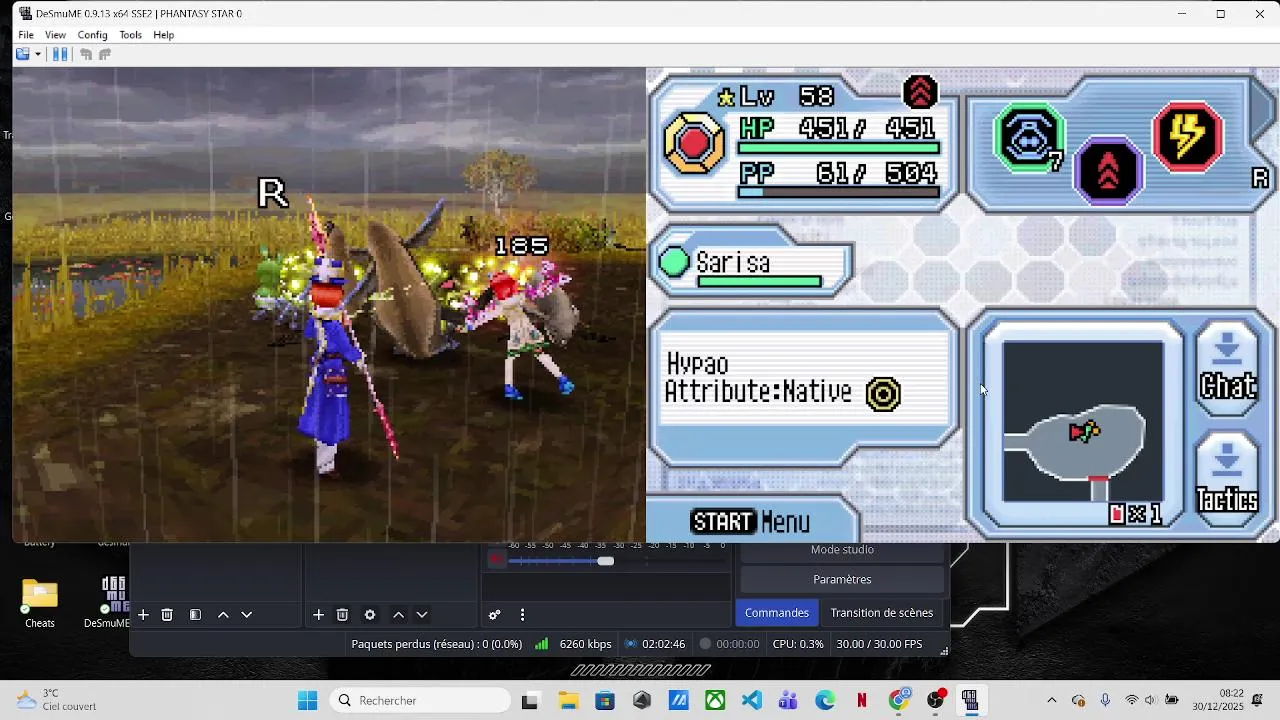The height and width of the screenshot is (720, 1280).
Task: Switch to the OBS Commandes tab
Action: point(777,613)
